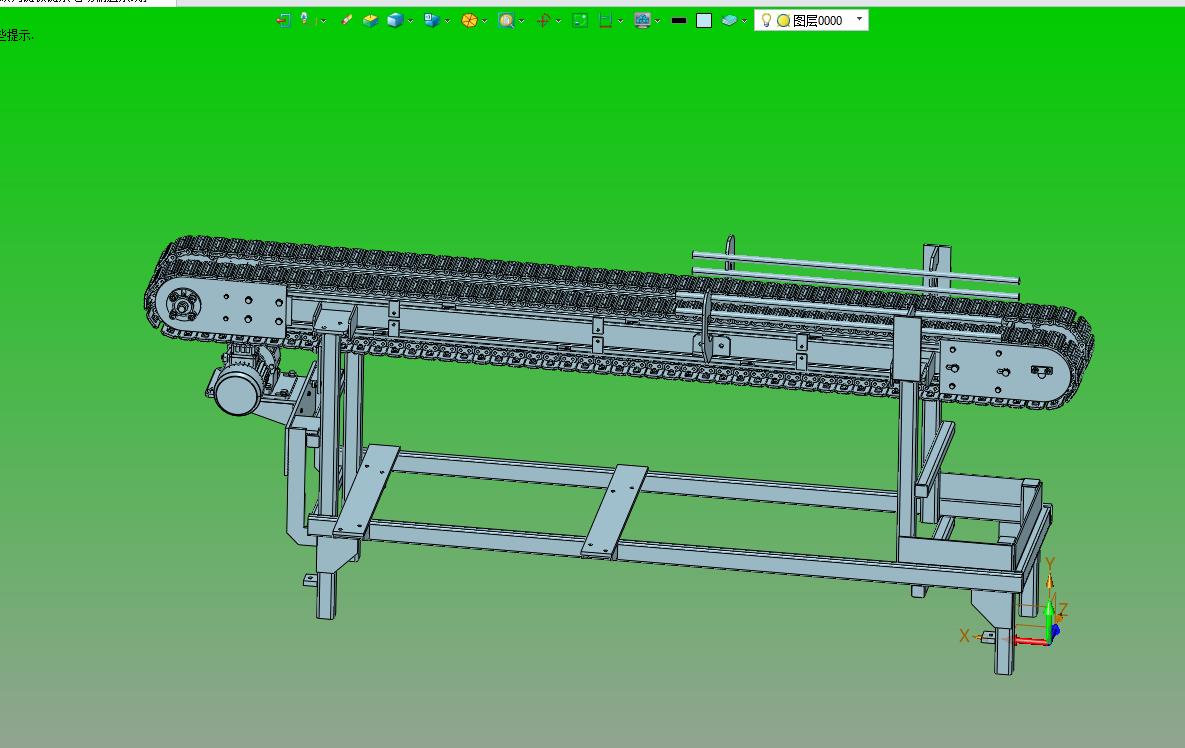Click the exit icon in the toolbar
Screen dimensions: 1185x748
point(283,20)
